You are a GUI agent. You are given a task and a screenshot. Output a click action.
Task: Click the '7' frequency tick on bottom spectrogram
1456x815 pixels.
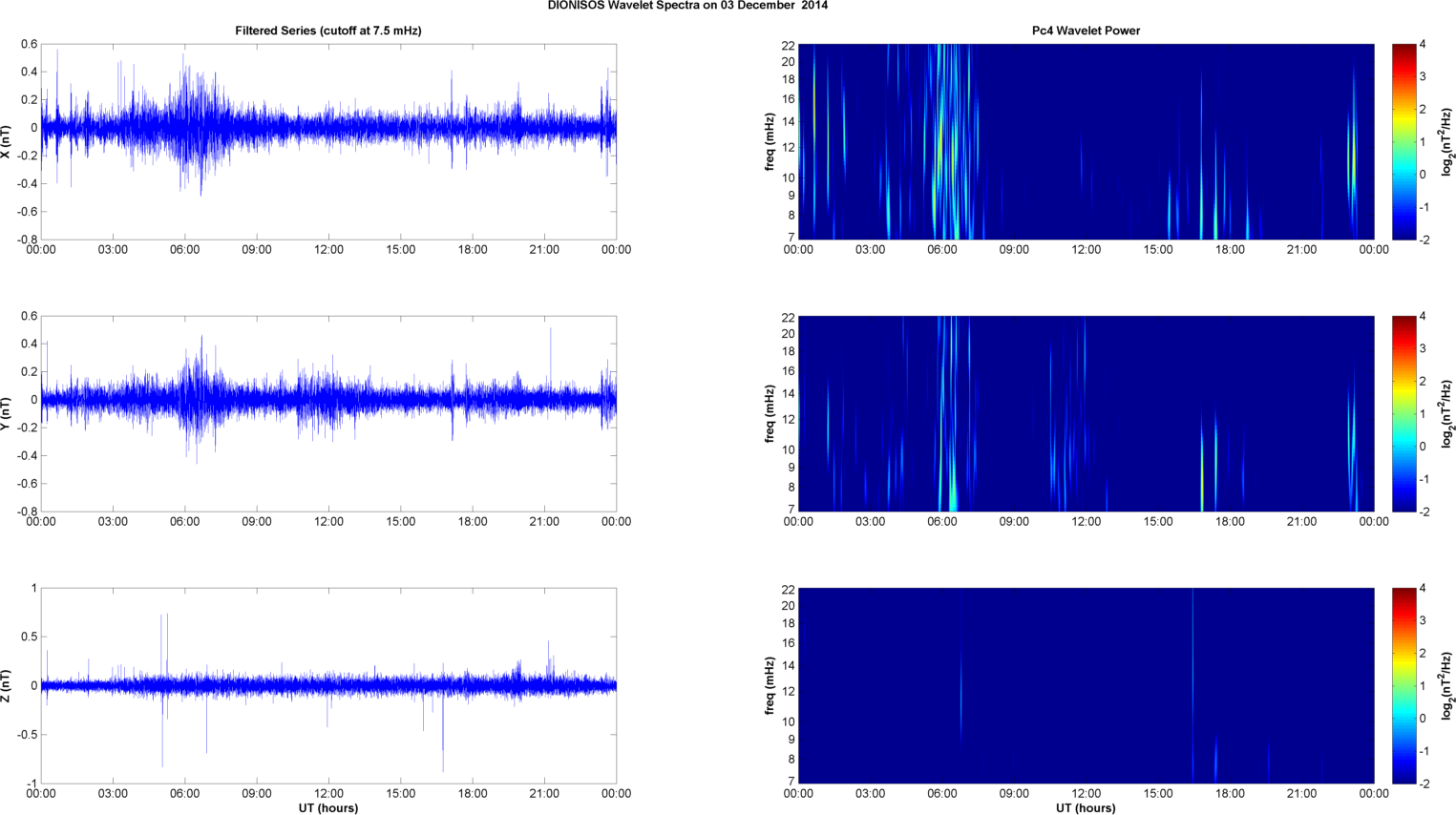coord(791,781)
